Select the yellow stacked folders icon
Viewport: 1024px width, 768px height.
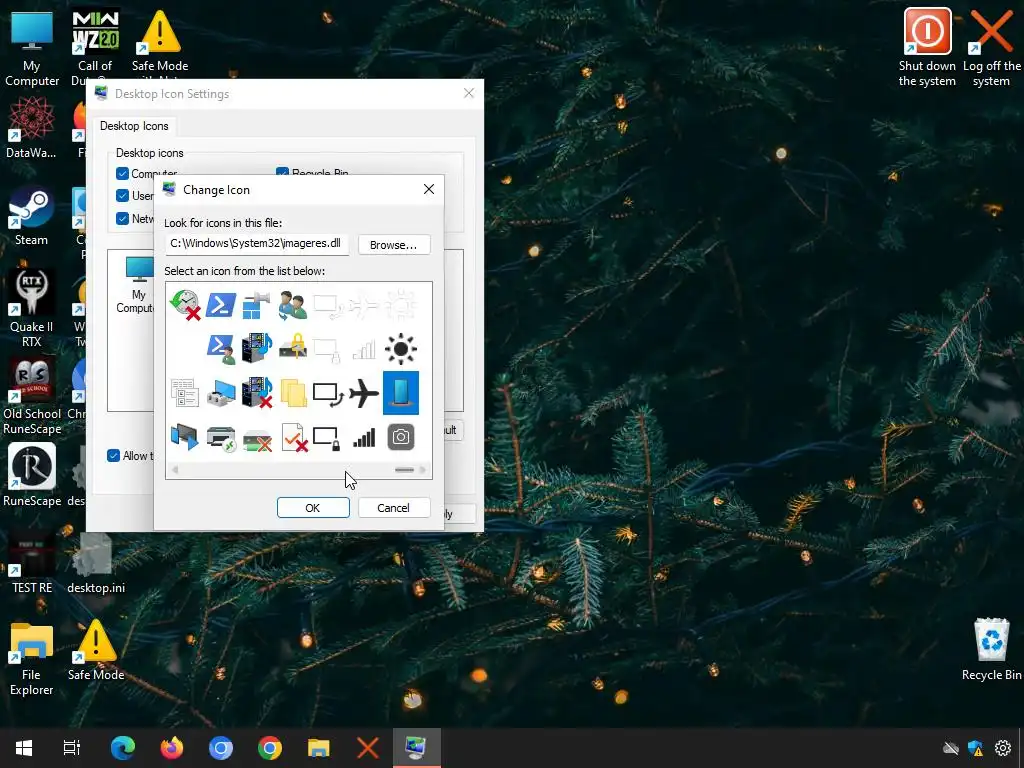tap(293, 393)
